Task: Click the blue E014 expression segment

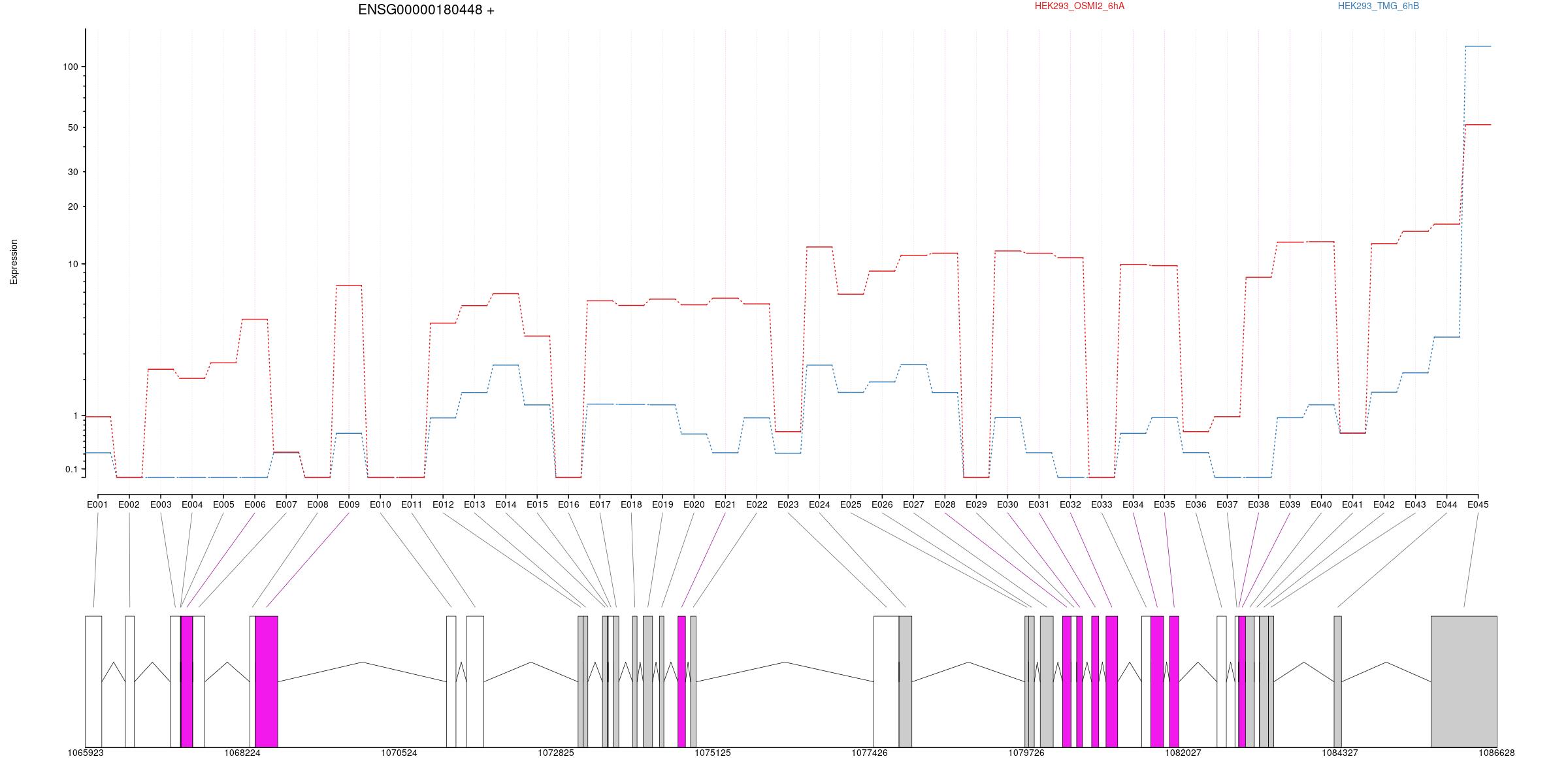Action: (x=506, y=365)
